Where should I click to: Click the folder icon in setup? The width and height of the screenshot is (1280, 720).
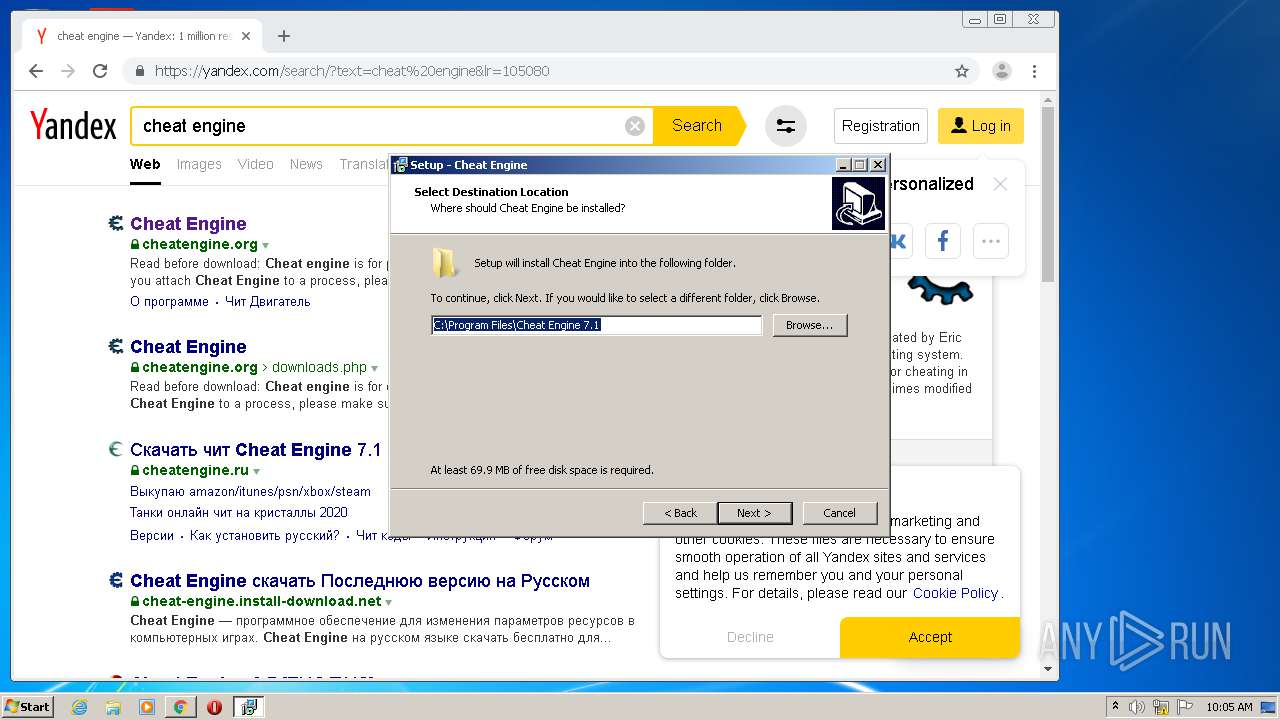click(445, 263)
